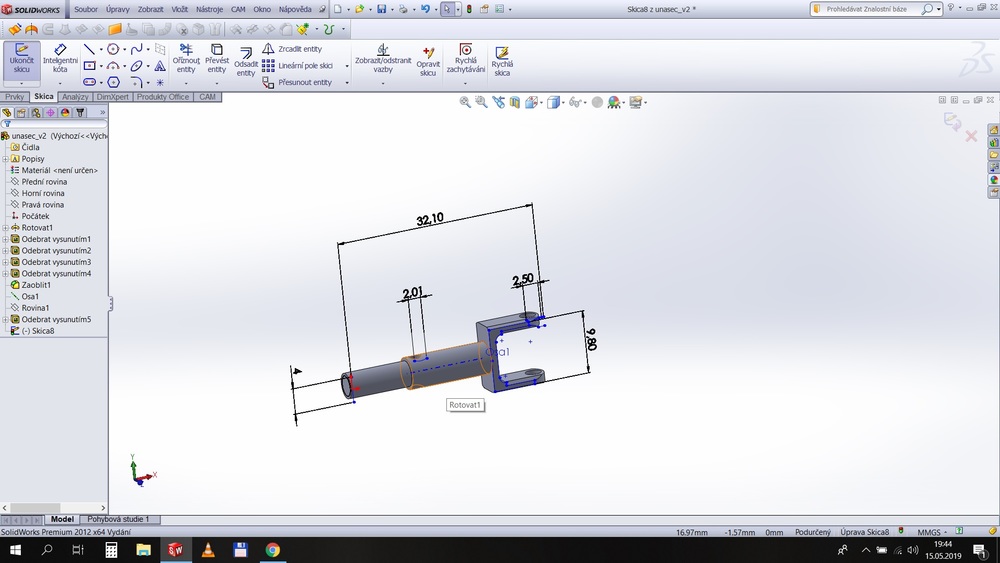Click Ukončit skicu to exit the sketch
The height and width of the screenshot is (563, 1000).
point(22,59)
